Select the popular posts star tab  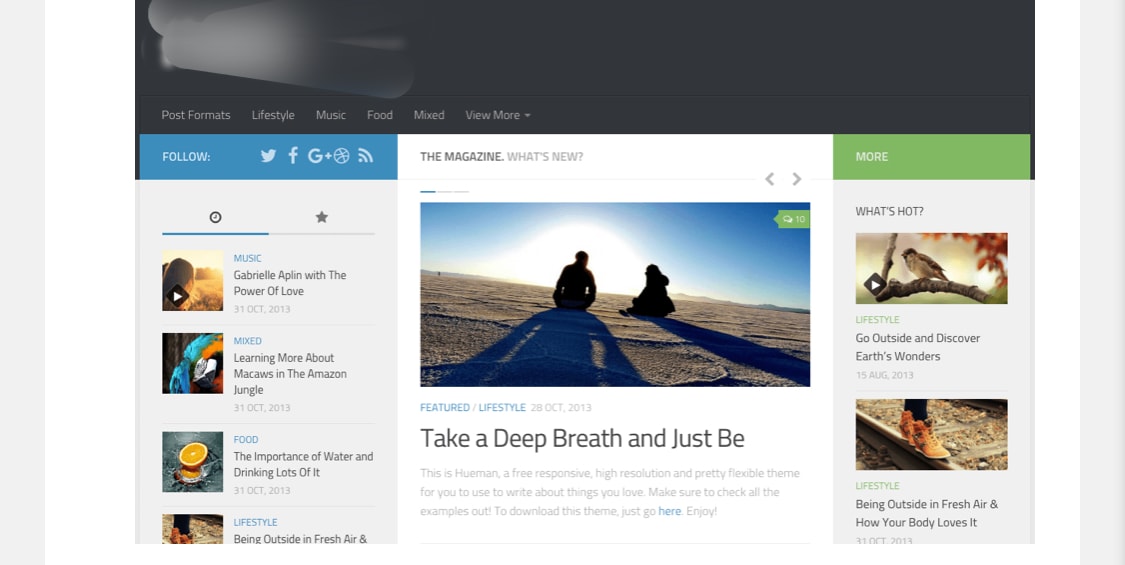click(321, 217)
